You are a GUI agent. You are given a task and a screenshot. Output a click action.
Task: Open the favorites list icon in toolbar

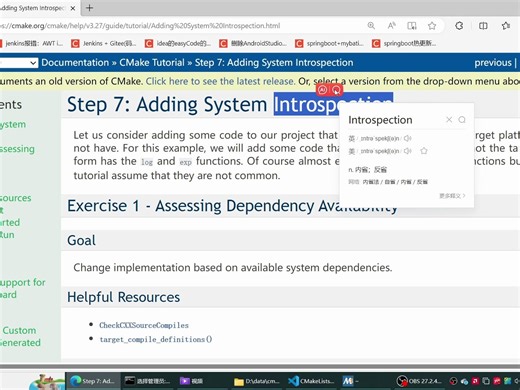506,26
